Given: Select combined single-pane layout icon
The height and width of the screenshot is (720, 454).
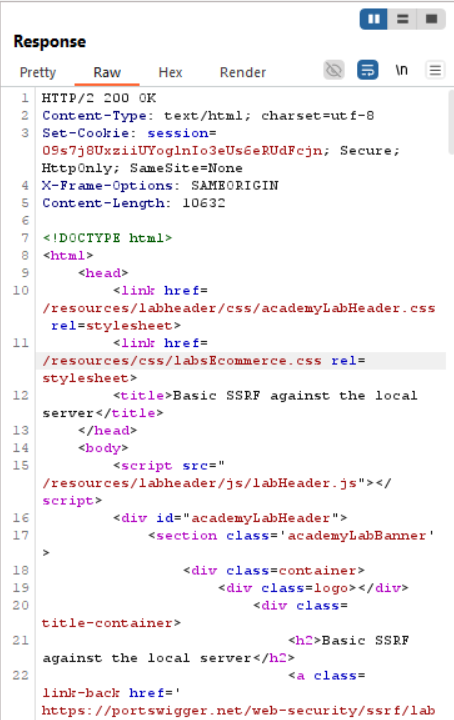Looking at the screenshot, I should tap(431, 19).
